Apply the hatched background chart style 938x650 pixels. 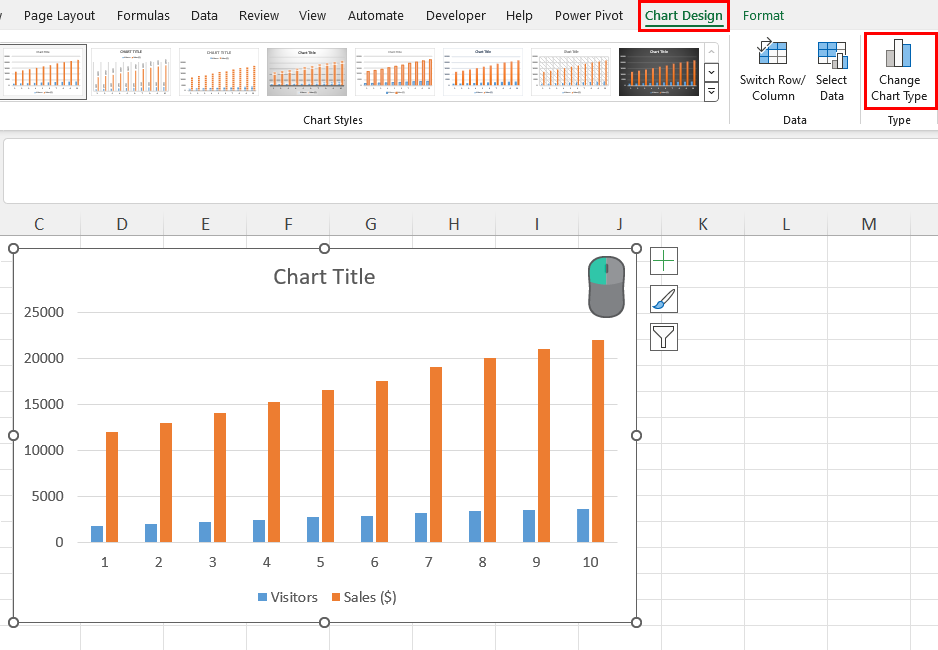pos(571,72)
